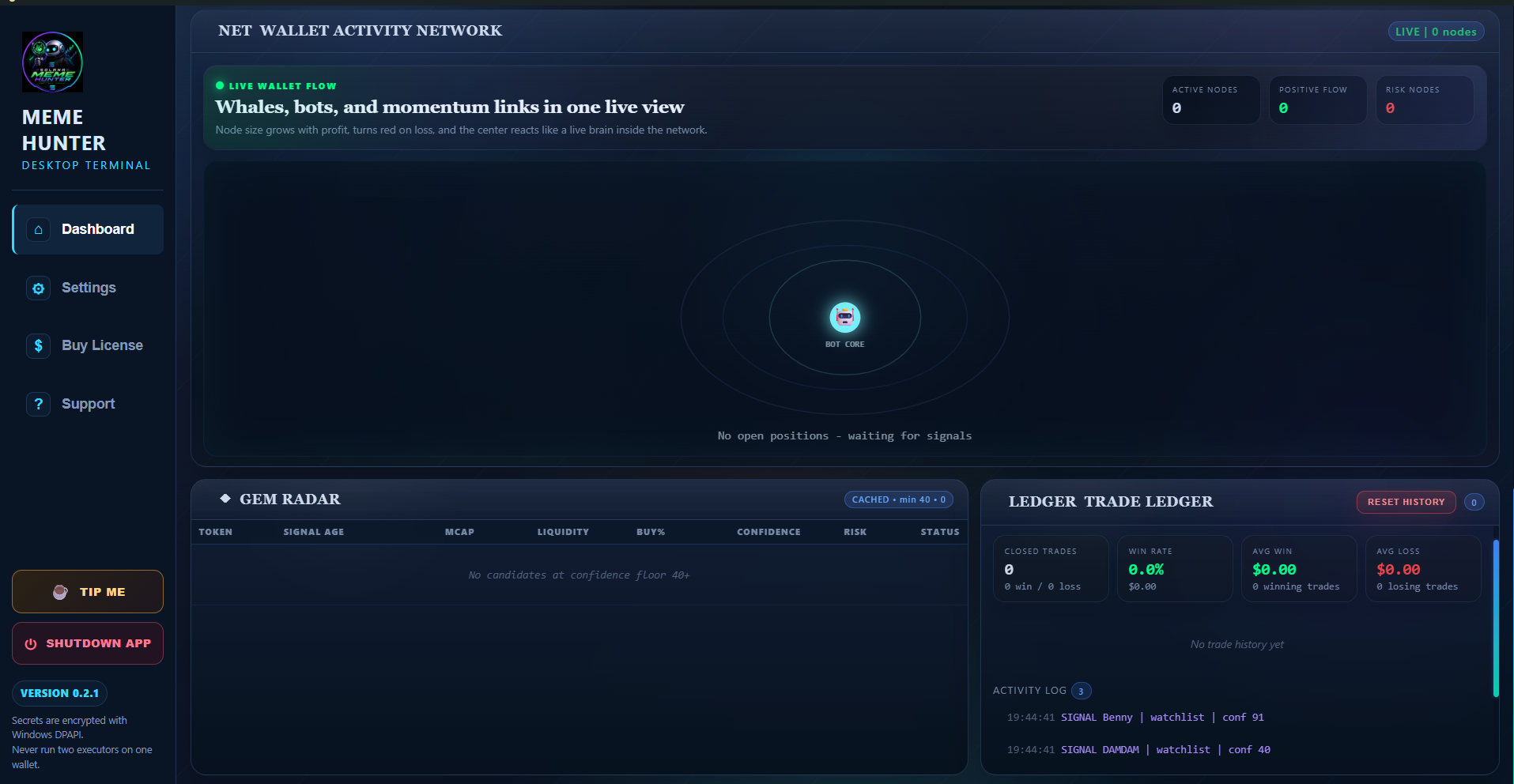
Task: Click the Bot Core robot icon
Action: click(x=844, y=317)
